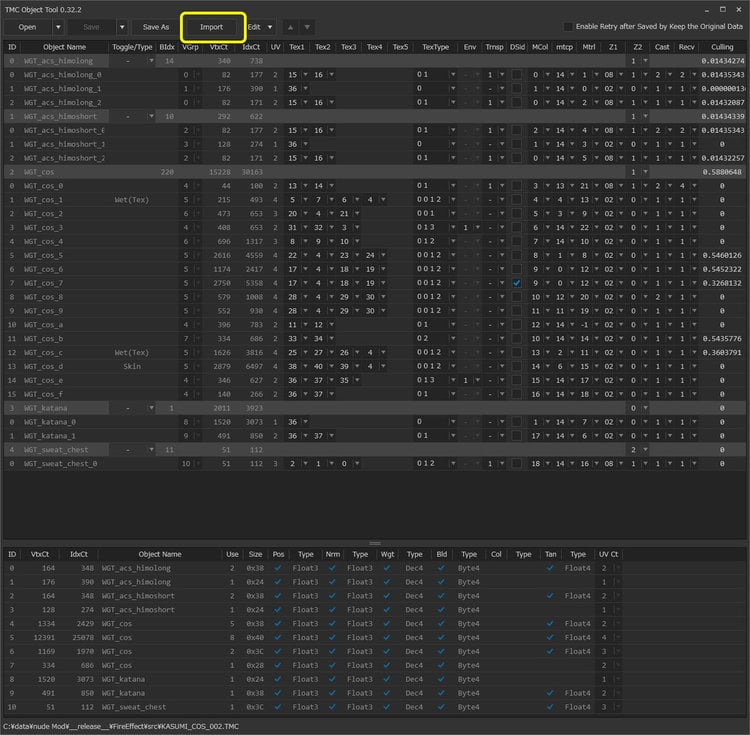The width and height of the screenshot is (750, 735).
Task: Click culling value 0.5880648 on WGT_cos row
Action: (x=722, y=172)
